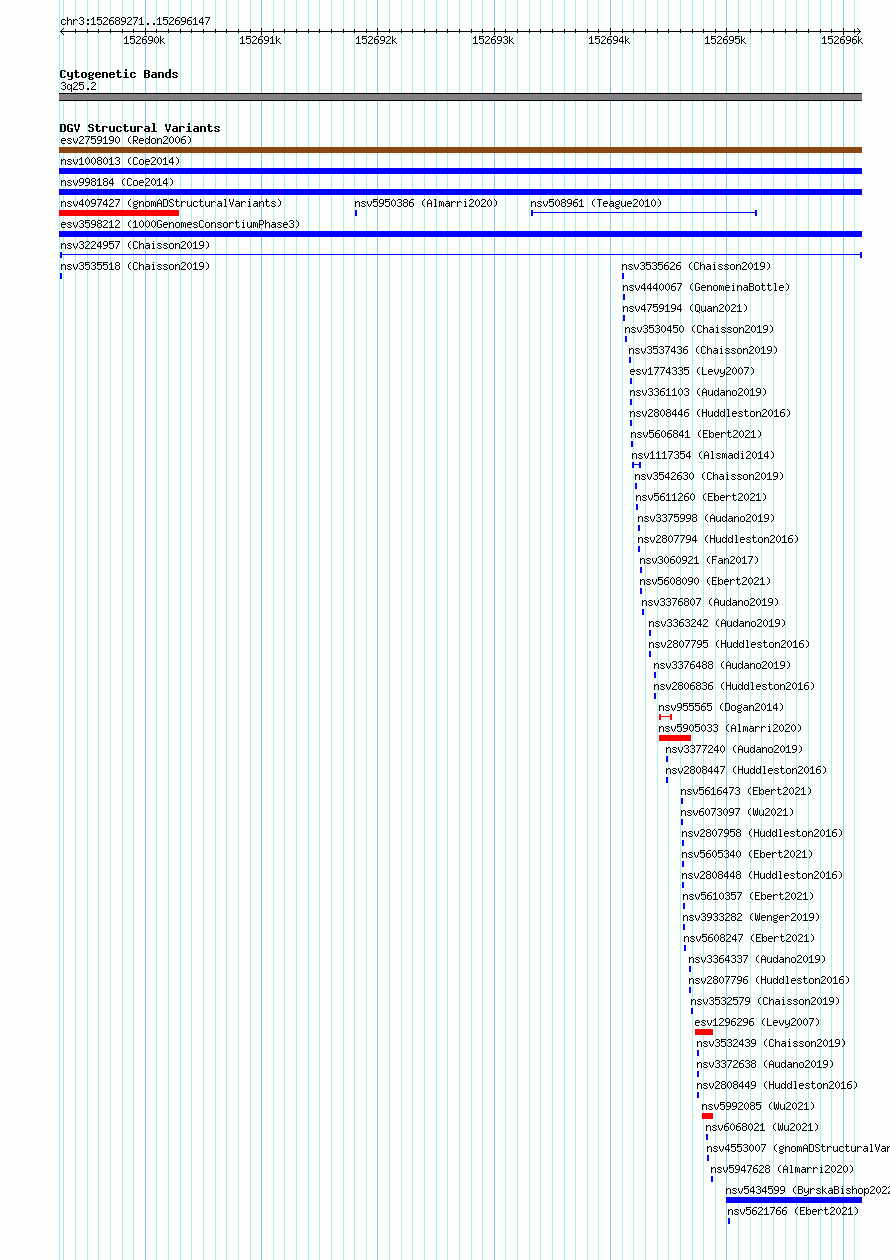
Task: Open nsv1117354 (Alsmadi2014) variant
Action: point(703,455)
